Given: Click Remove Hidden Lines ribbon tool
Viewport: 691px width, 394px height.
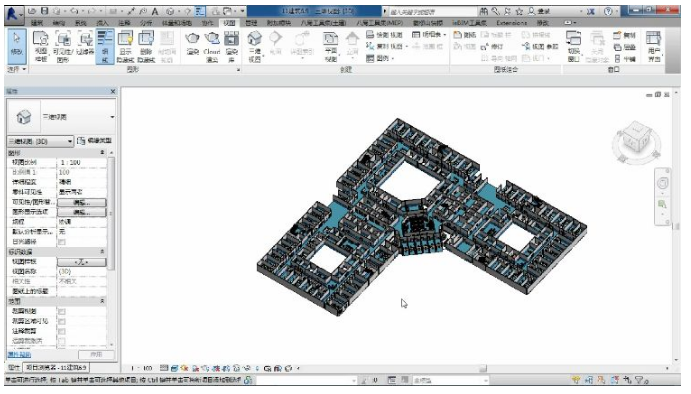Looking at the screenshot, I should point(146,46).
